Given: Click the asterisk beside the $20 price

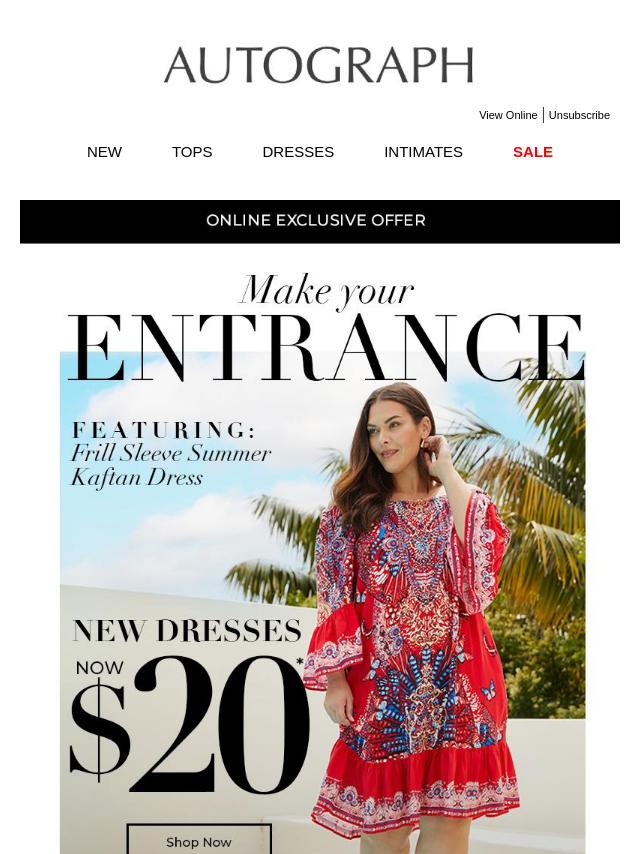Looking at the screenshot, I should click(300, 663).
